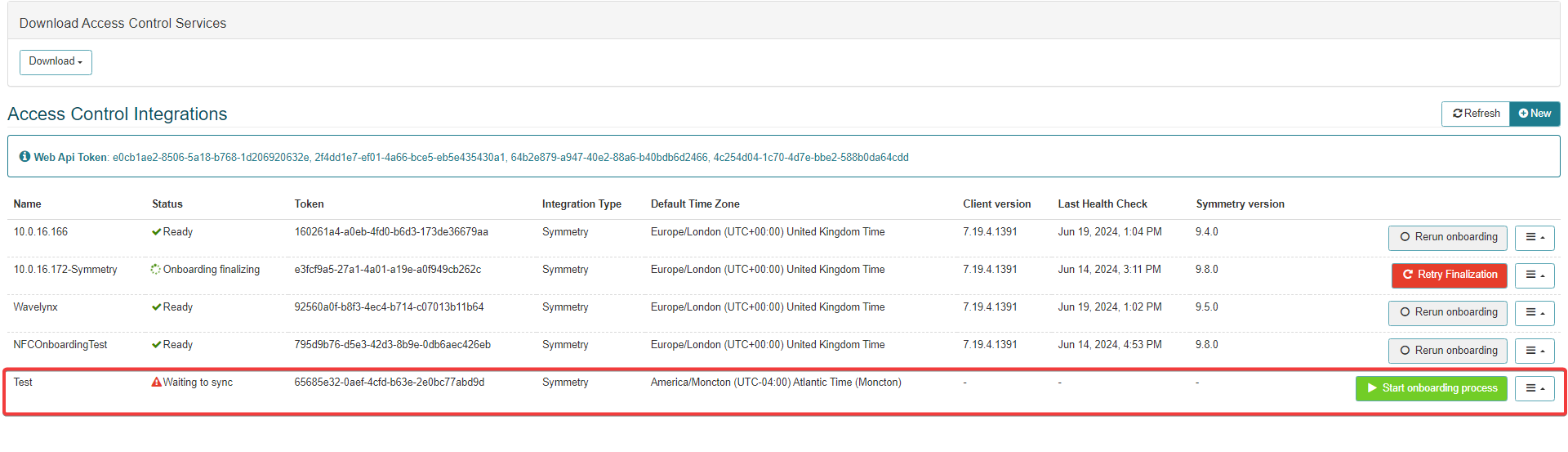This screenshot has height=452, width=1568.
Task: Click the green checkmark for Wavelynx Ready status
Action: click(156, 307)
